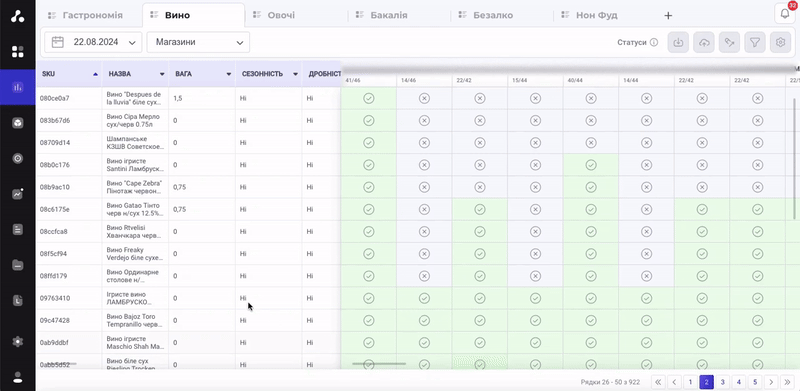The height and width of the screenshot is (391, 800).
Task: Open ВАГА column dropdown arrow
Action: pyautogui.click(x=229, y=75)
